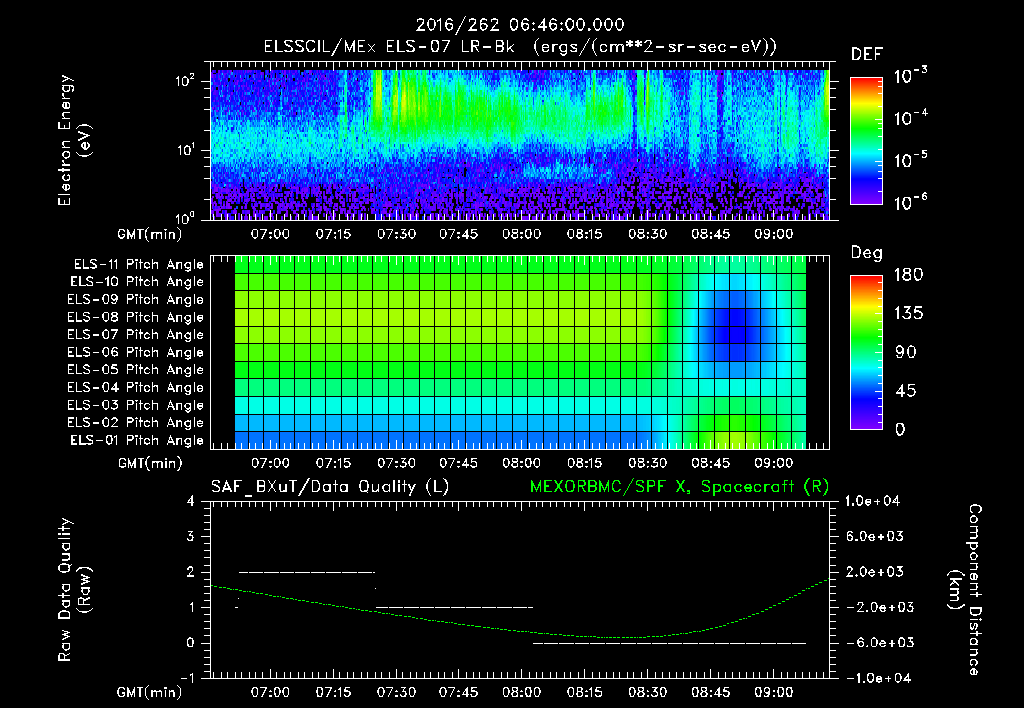Click the DEF energy flux color scale
Viewport: 1024px width, 708px height.
pyautogui.click(x=866, y=140)
